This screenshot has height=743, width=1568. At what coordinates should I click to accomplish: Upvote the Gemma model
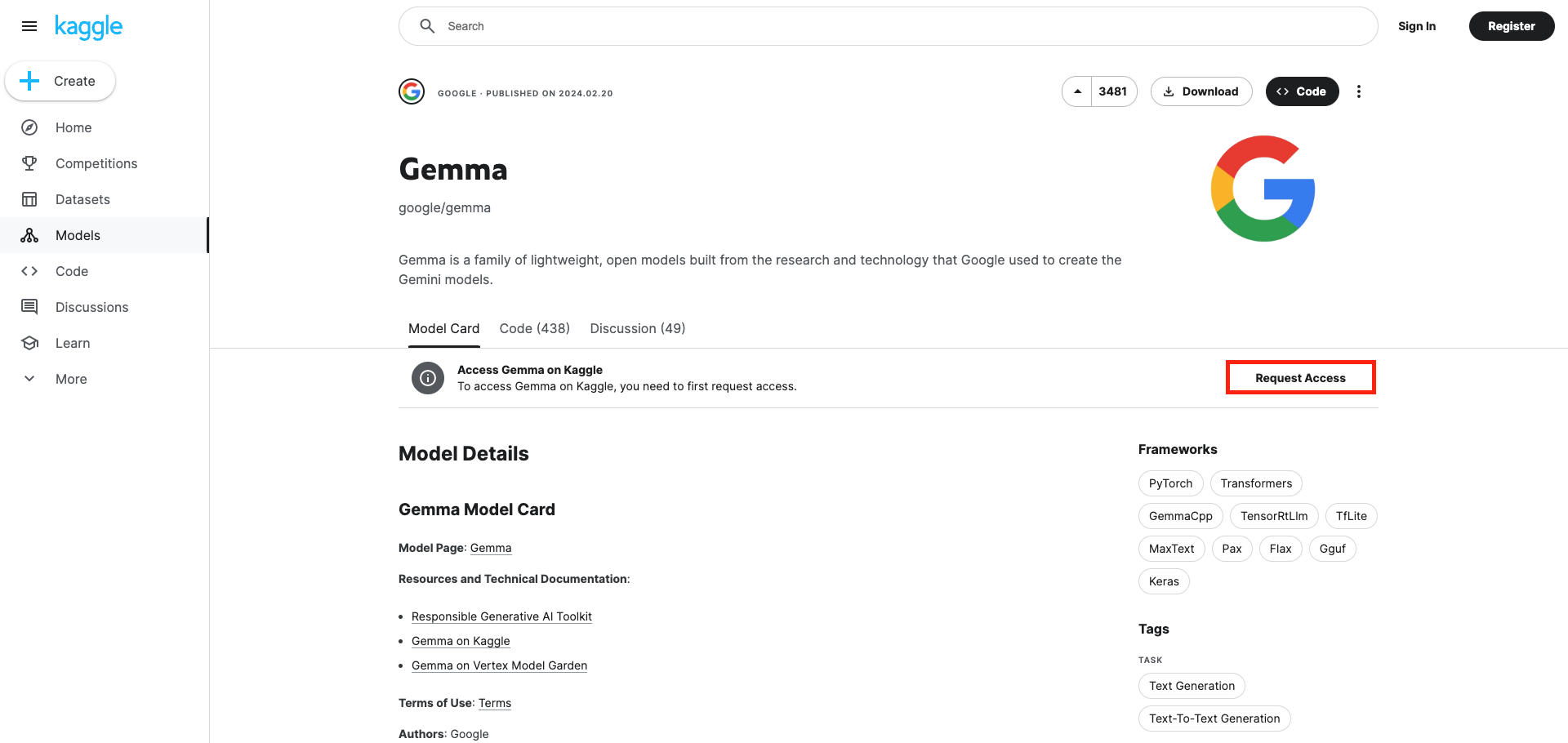coord(1077,91)
